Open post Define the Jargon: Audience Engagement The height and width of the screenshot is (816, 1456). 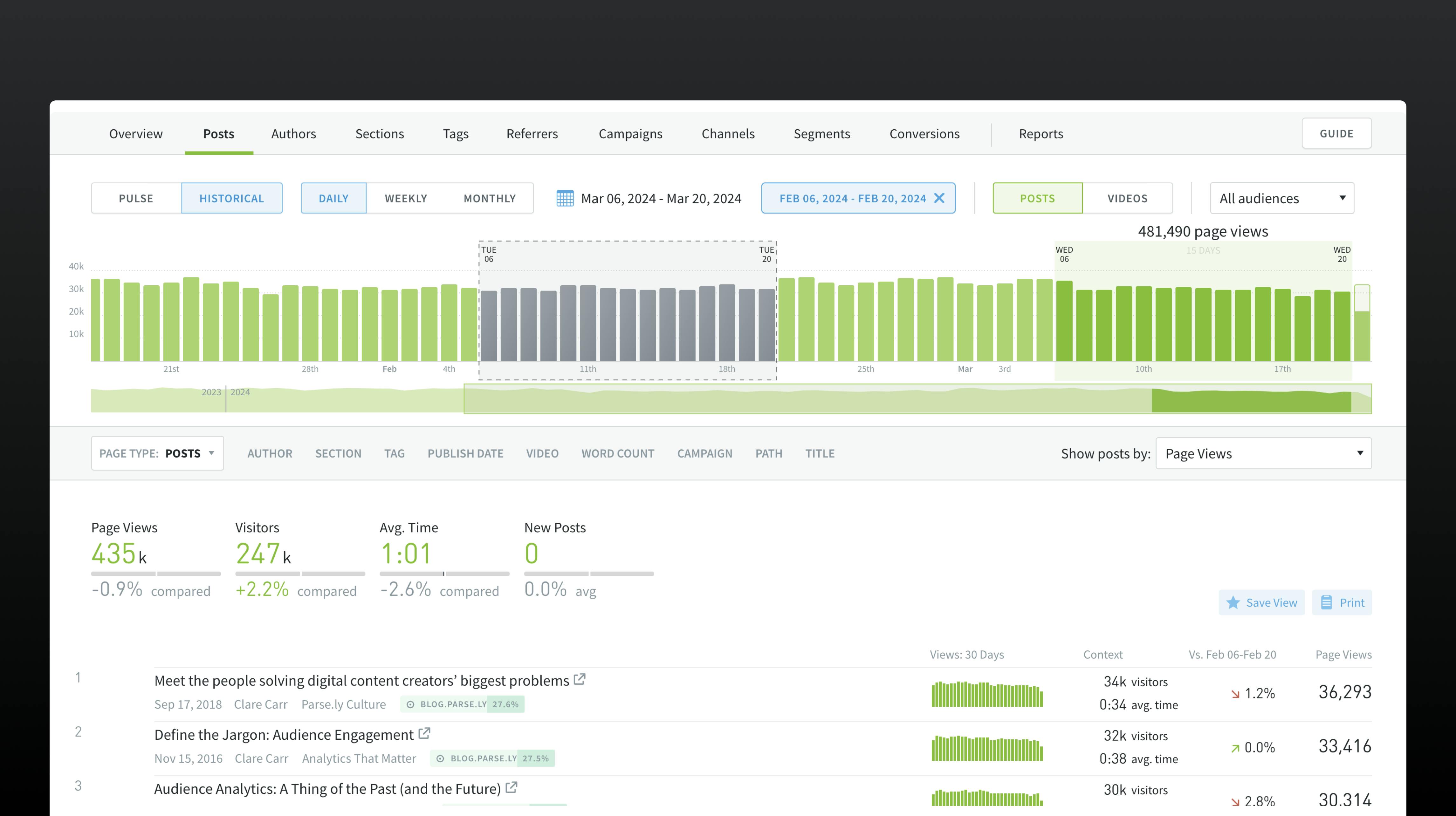tap(284, 735)
